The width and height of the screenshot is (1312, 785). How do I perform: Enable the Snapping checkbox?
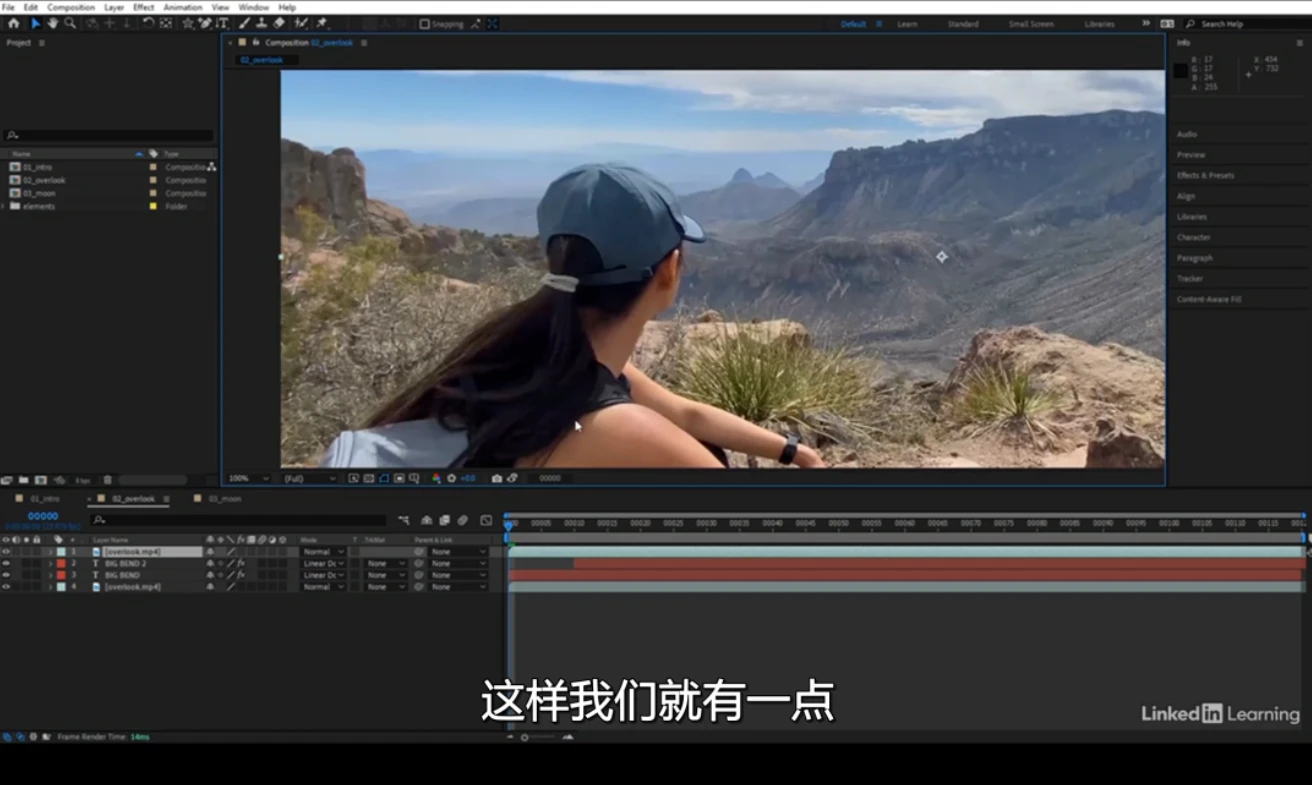coord(425,24)
